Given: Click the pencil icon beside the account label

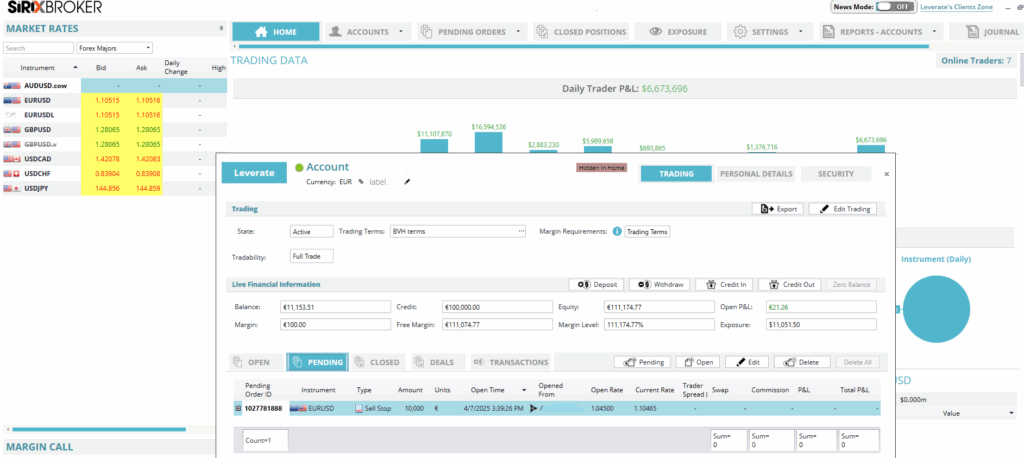Looking at the screenshot, I should 407,182.
